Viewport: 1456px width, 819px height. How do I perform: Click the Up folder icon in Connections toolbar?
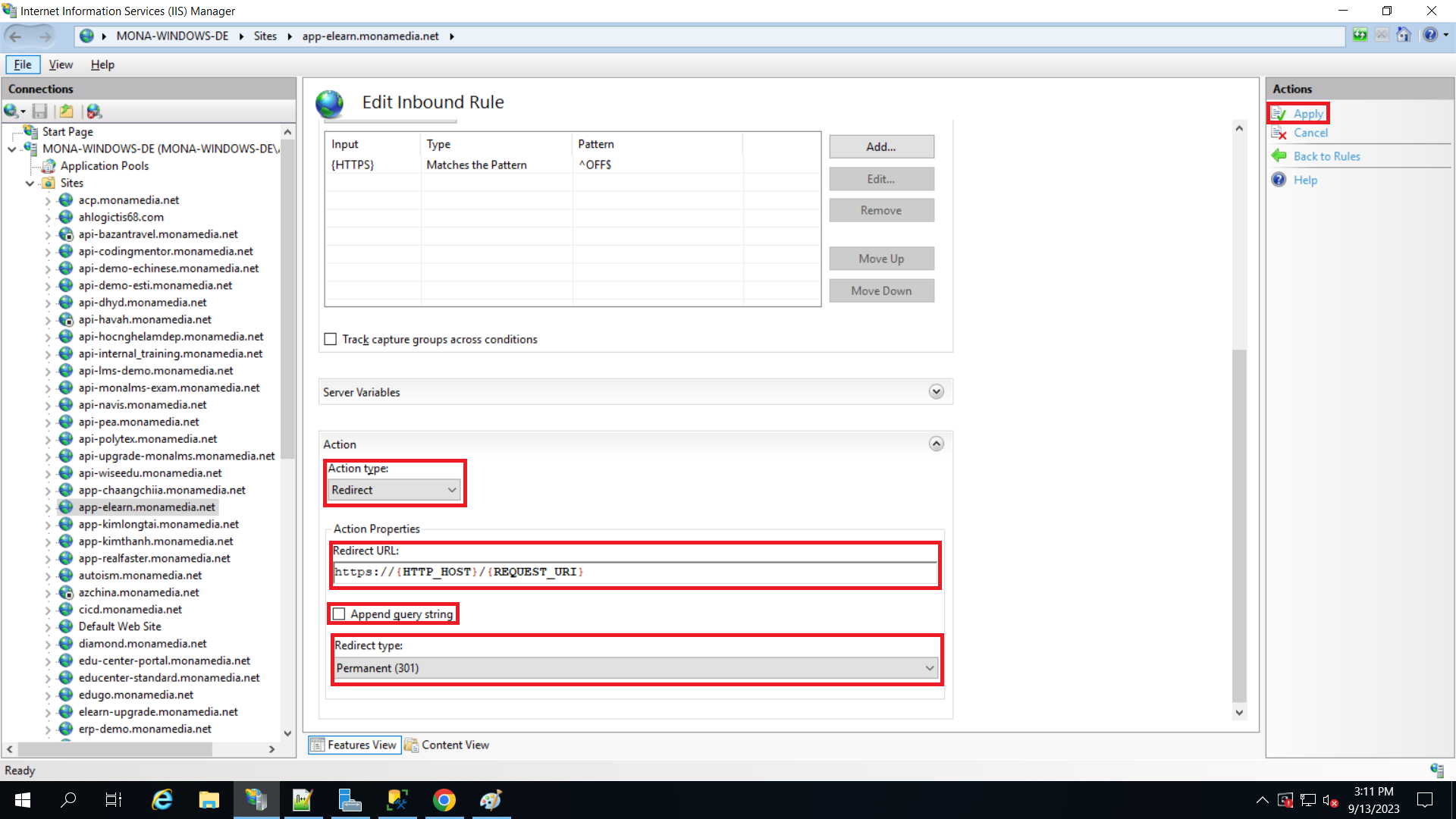point(67,111)
